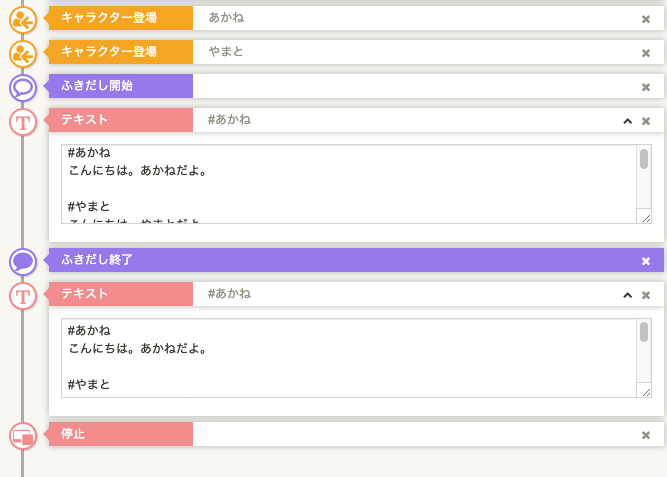The height and width of the screenshot is (477, 667).
Task: Click the speech bubble icon for ふきだし終了
Action: click(23, 261)
